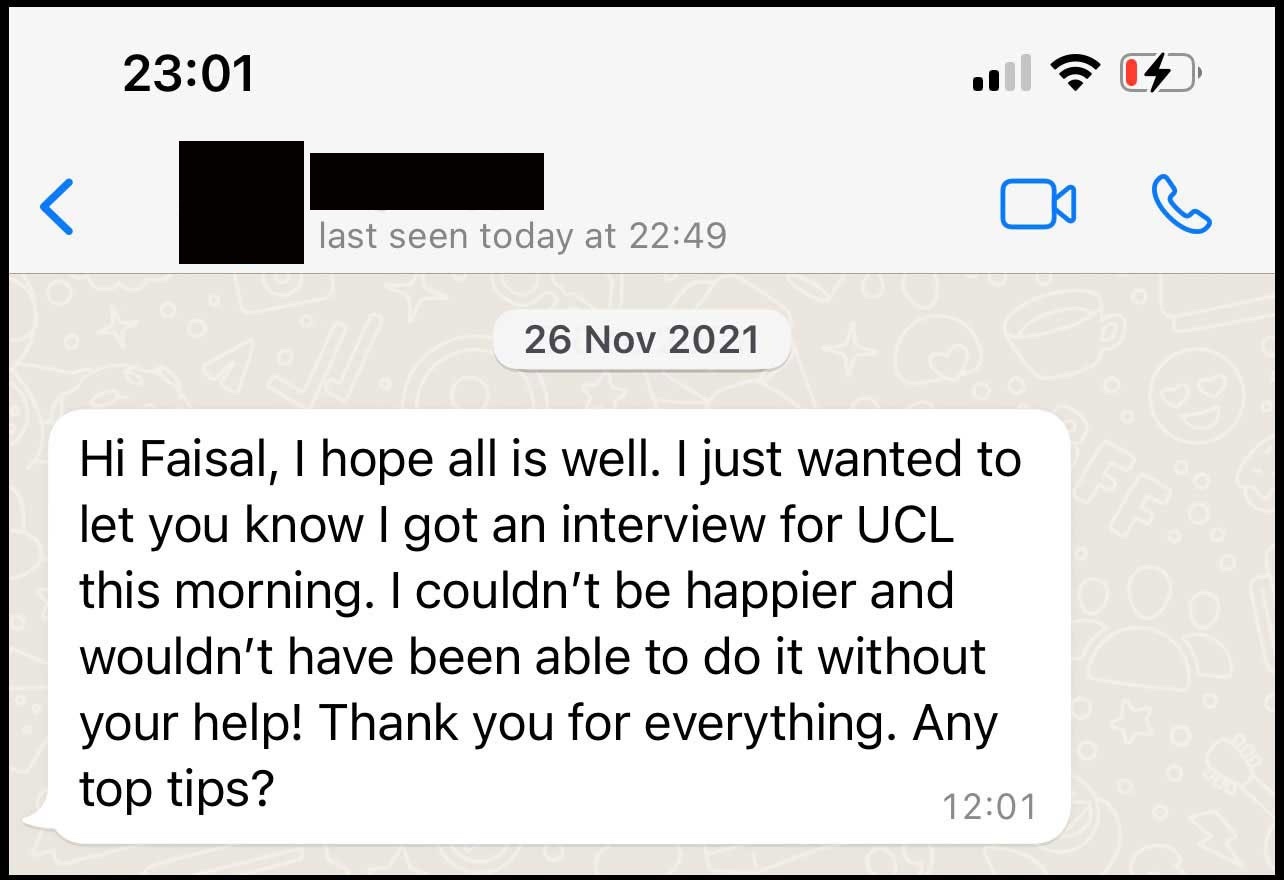Screen dimensions: 1284x880
Task: Start a voice call via phone icon
Action: pos(1181,204)
